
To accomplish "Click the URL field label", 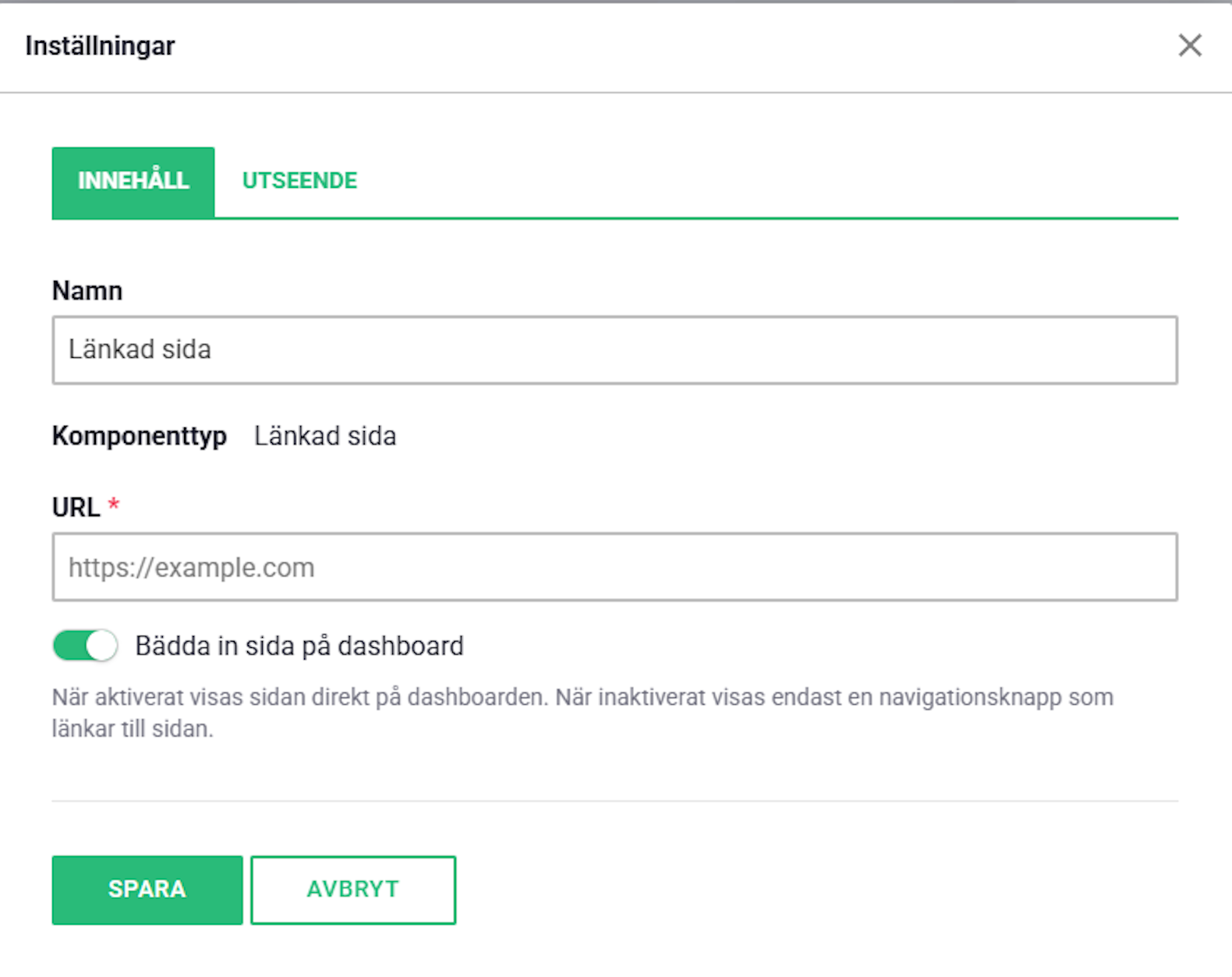I will pyautogui.click(x=76, y=508).
